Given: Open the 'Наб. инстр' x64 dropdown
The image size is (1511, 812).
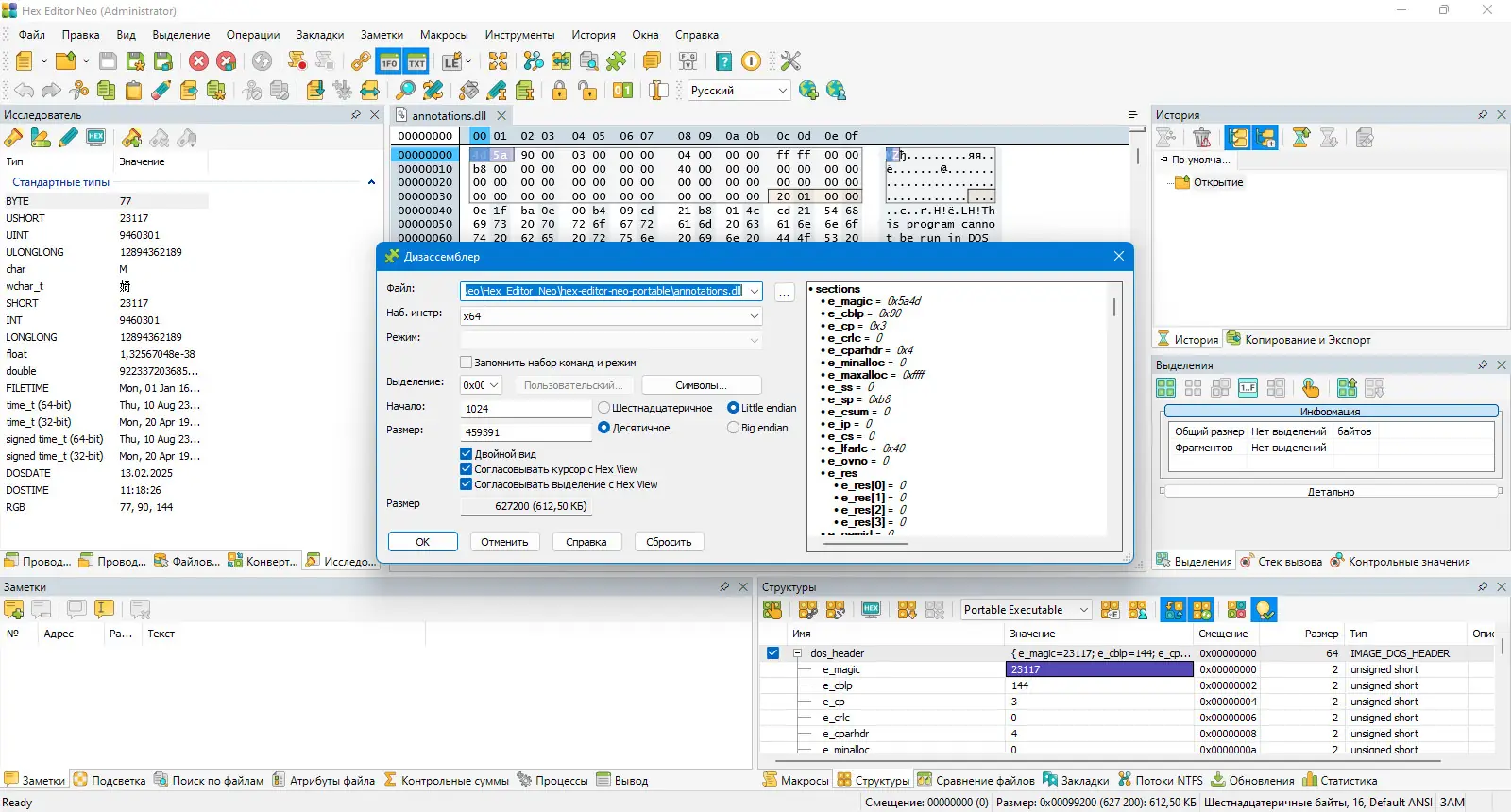Looking at the screenshot, I should [x=611, y=316].
